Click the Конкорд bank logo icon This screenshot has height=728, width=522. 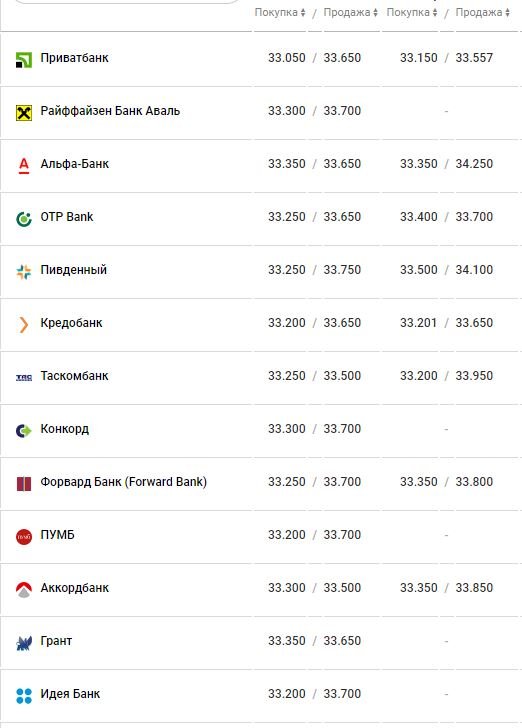[x=24, y=431]
